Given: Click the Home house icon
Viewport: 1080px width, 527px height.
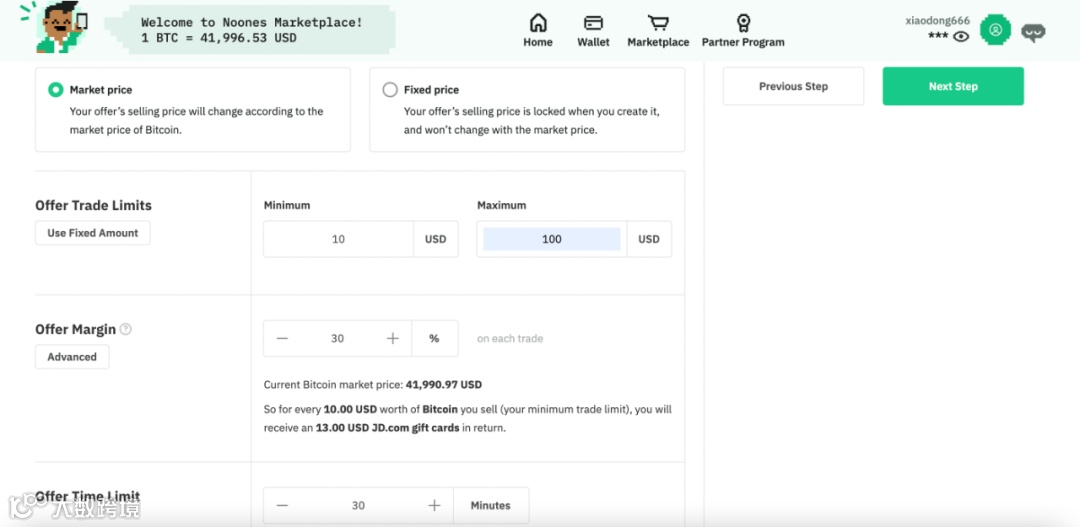Looking at the screenshot, I should tap(538, 23).
